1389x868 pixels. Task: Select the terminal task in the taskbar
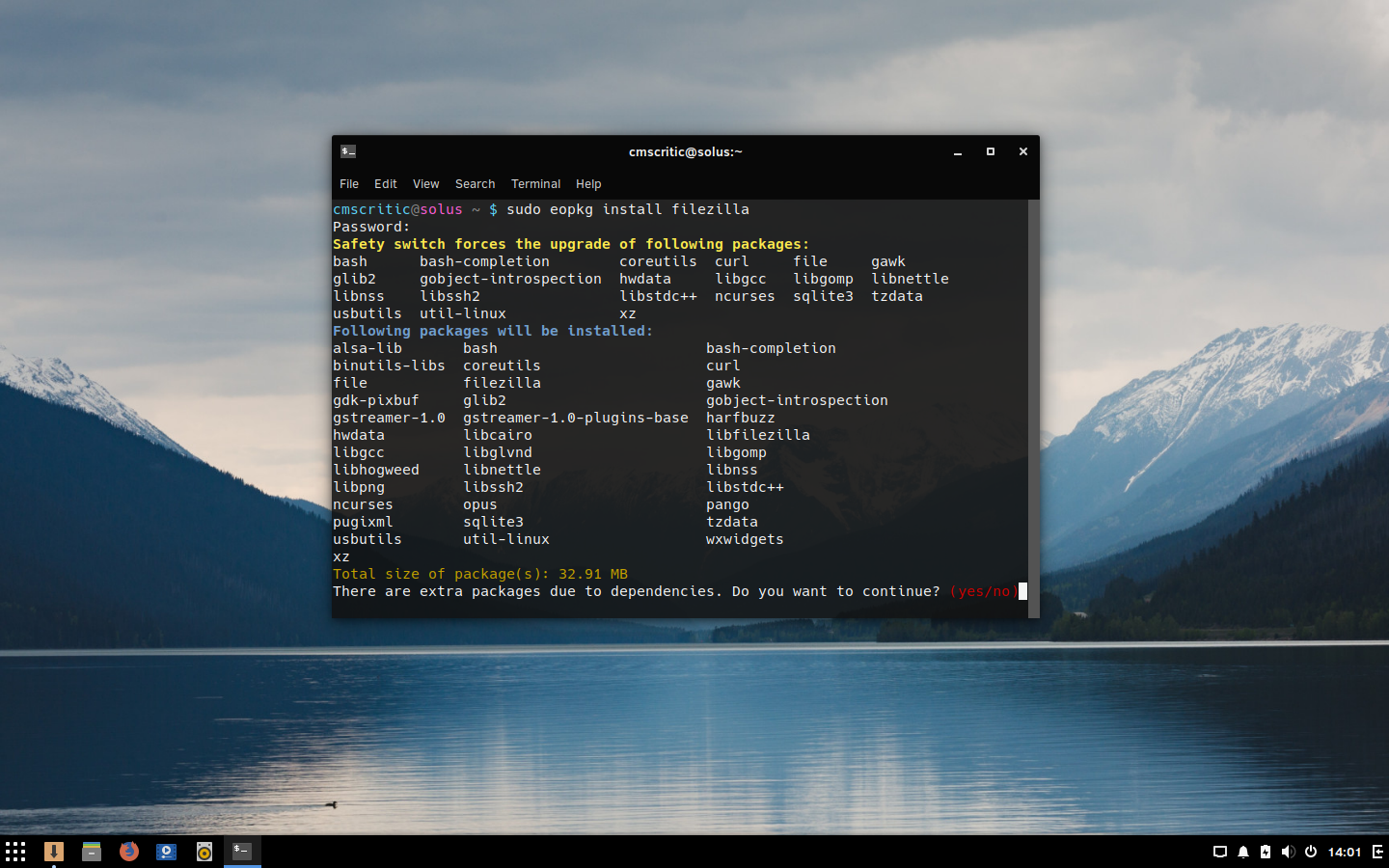pyautogui.click(x=242, y=851)
